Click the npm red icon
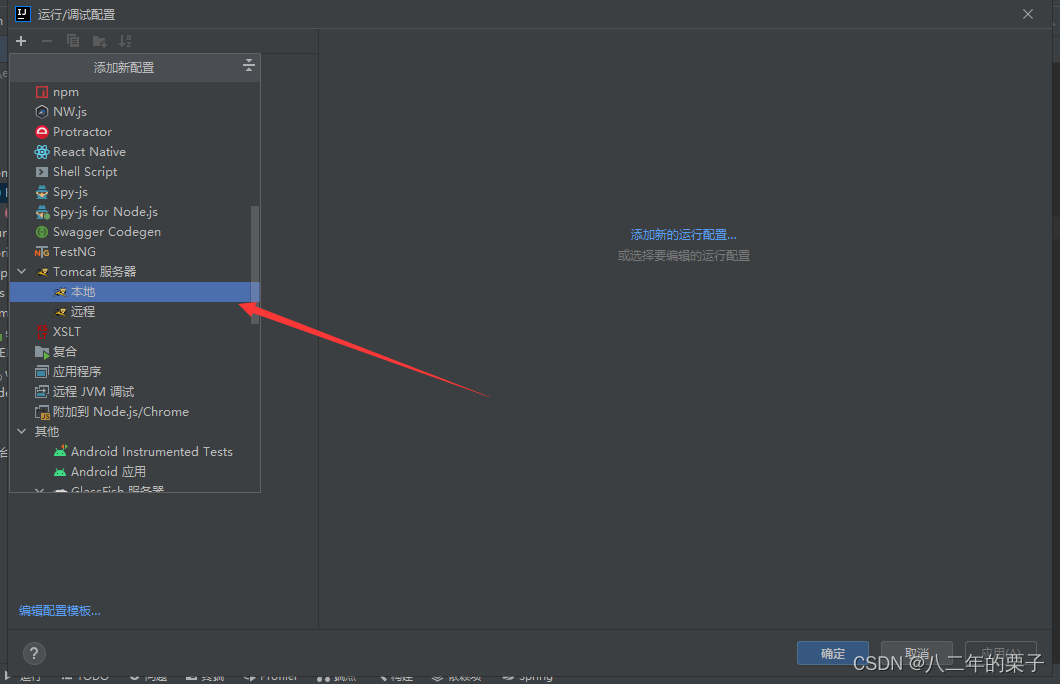The width and height of the screenshot is (1060, 684). point(42,92)
